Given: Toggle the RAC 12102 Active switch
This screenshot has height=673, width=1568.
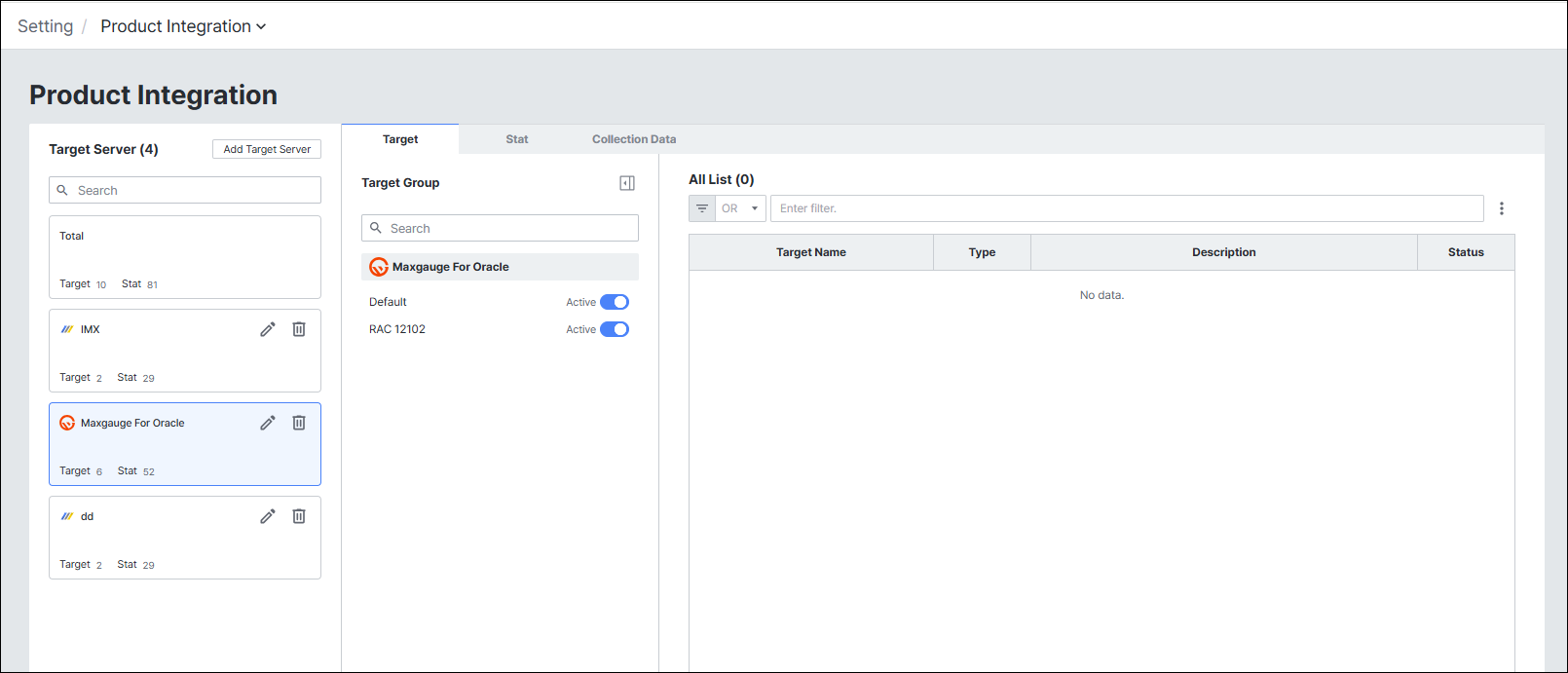Looking at the screenshot, I should tap(615, 329).
